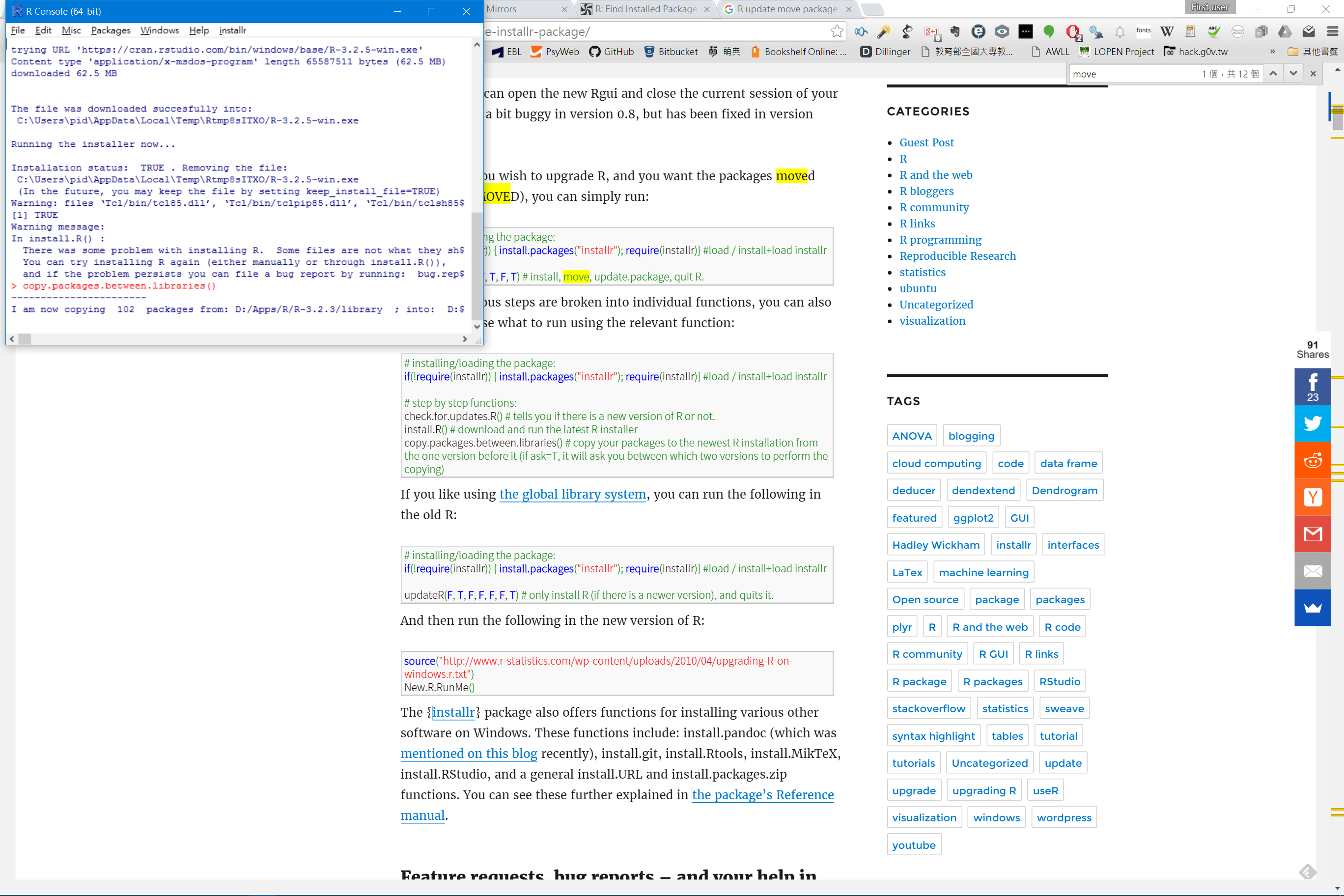Click the global library system link
The height and width of the screenshot is (896, 1344).
pyautogui.click(x=573, y=494)
